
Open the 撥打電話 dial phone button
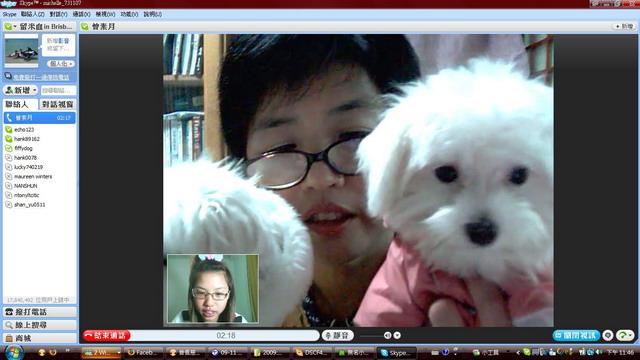(x=40, y=312)
